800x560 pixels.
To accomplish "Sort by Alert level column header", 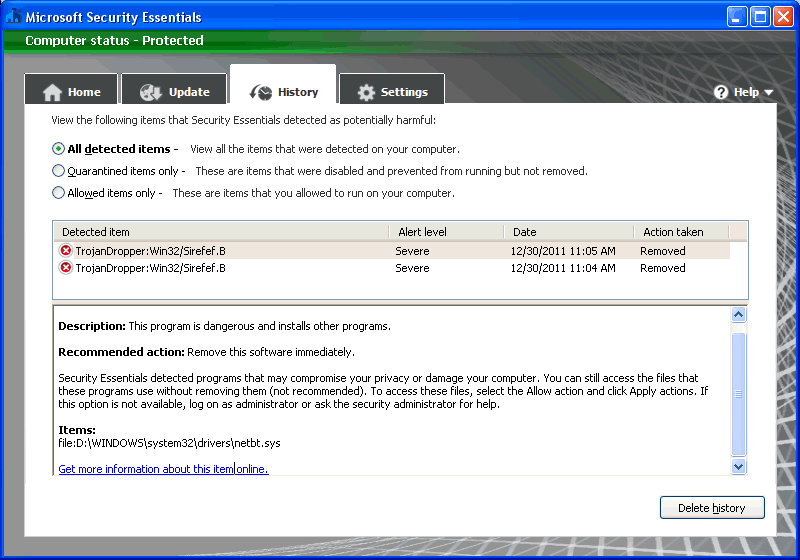I will click(447, 232).
